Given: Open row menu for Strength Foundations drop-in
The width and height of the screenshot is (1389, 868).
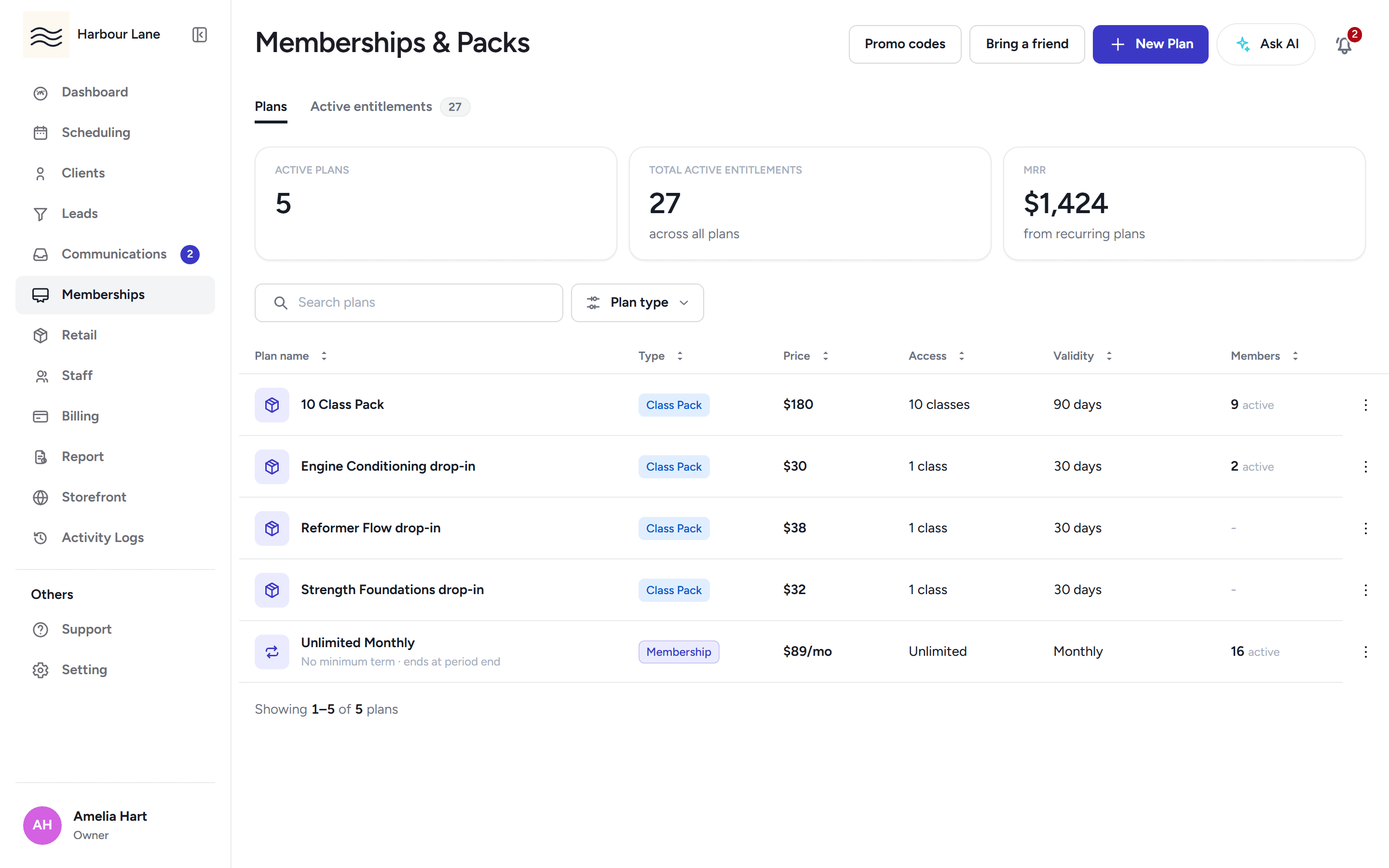Looking at the screenshot, I should [1365, 590].
